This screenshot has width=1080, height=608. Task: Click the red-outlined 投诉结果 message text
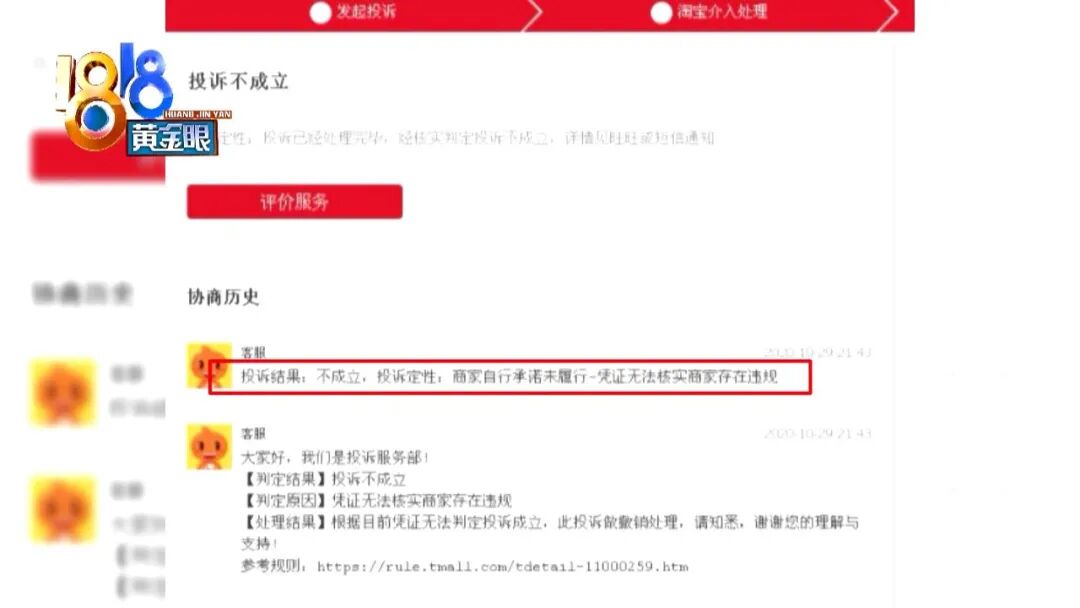(510, 377)
